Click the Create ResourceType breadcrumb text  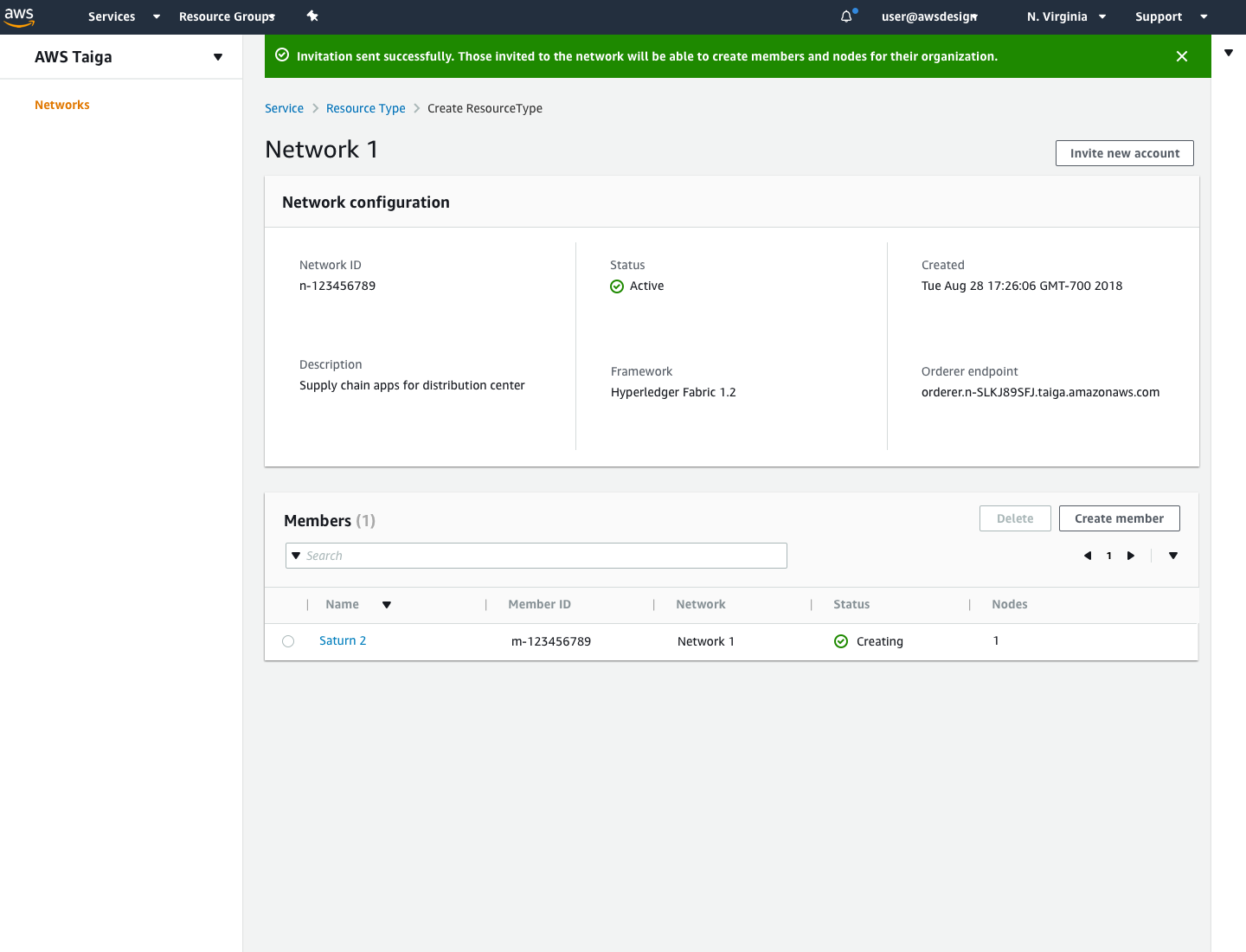[x=485, y=108]
